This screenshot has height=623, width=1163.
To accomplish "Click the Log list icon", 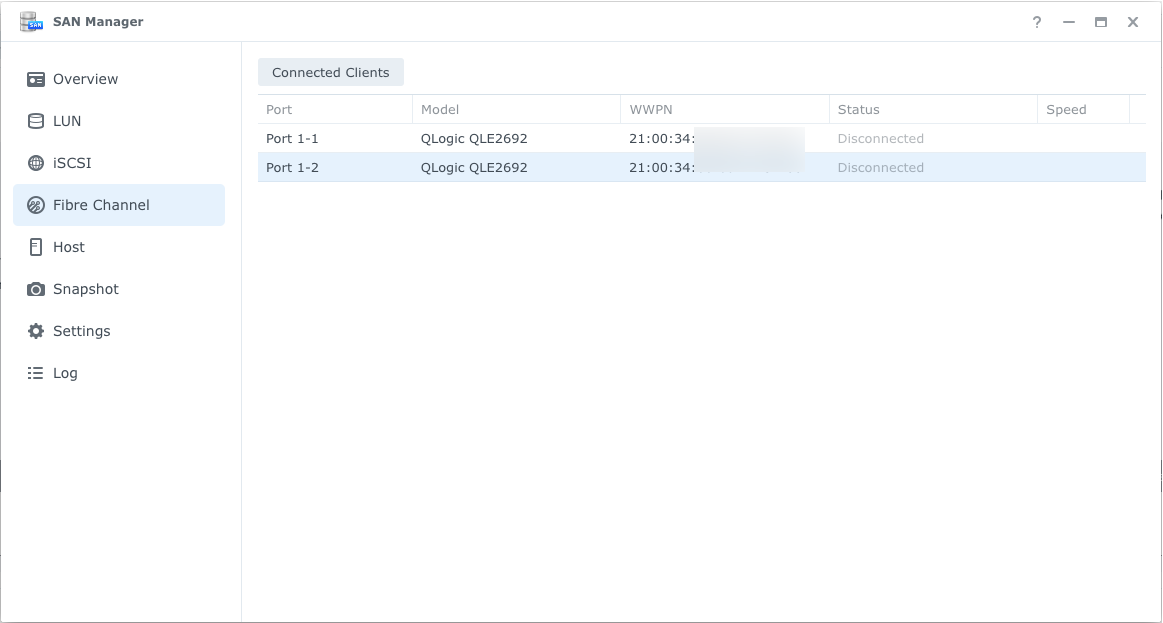I will pos(35,373).
